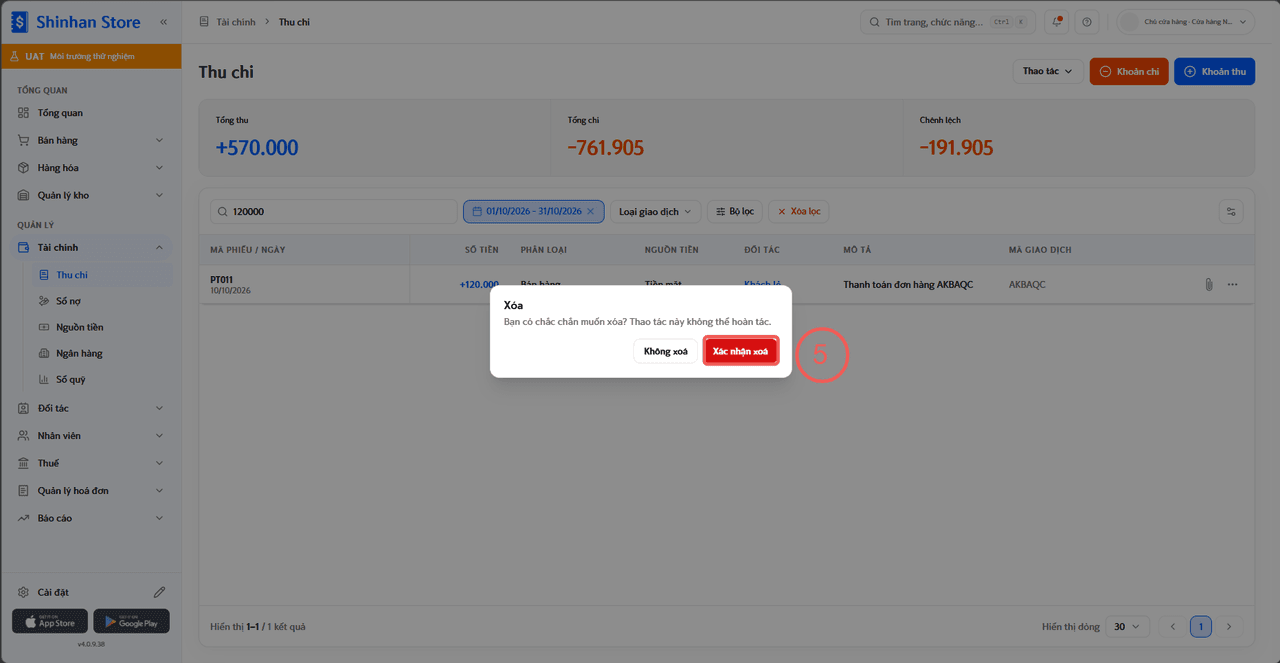Expand the Hàng hóa sidebar section
1280x663 pixels.
91,168
